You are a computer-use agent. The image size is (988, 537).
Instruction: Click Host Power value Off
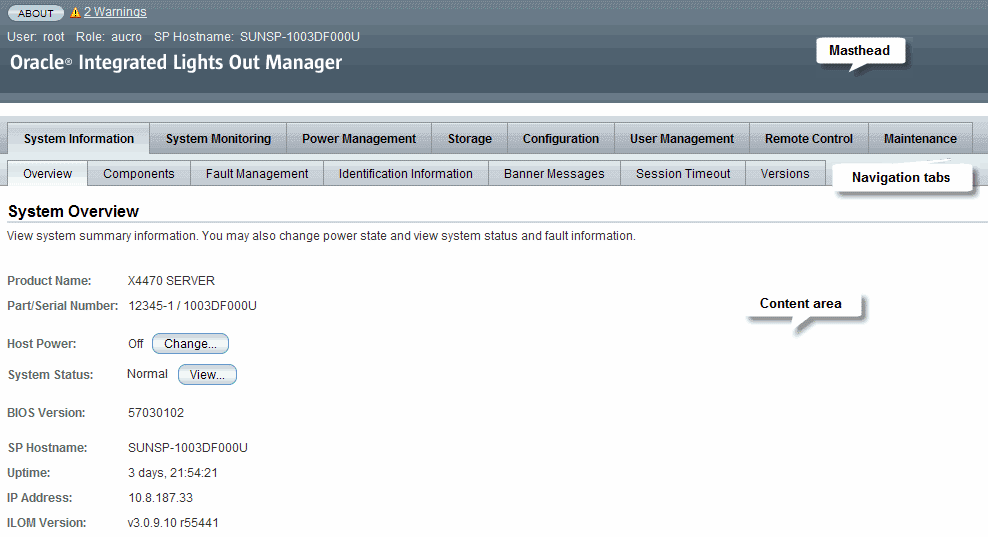pyautogui.click(x=135, y=344)
